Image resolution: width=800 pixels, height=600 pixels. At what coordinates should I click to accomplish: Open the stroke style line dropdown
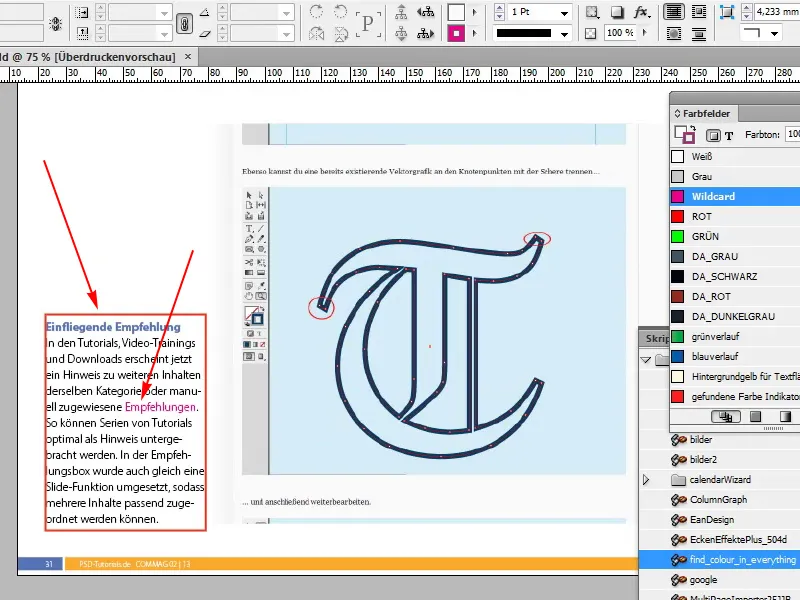(x=565, y=33)
